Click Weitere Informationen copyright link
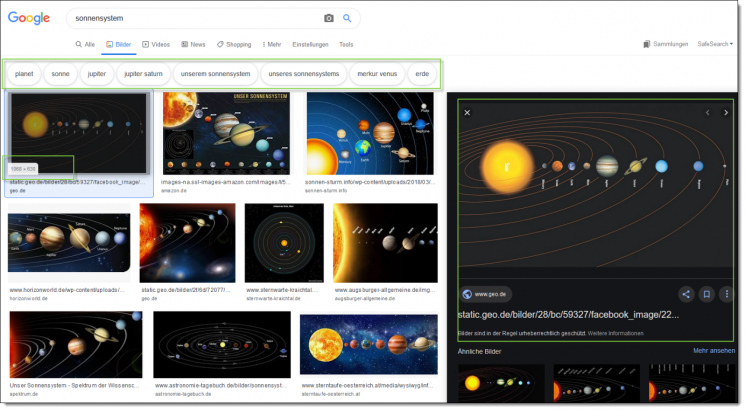The width and height of the screenshot is (745, 410). click(616, 333)
